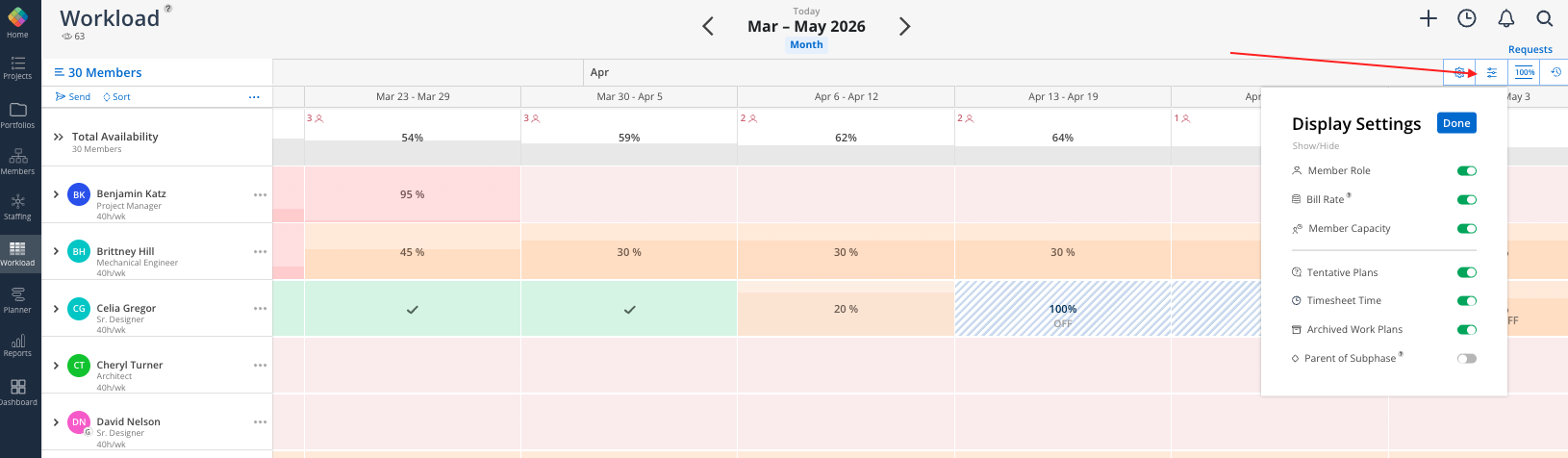Viewport: 1568px width, 458px height.
Task: Turn off the Member Role toggle
Action: 1467,171
